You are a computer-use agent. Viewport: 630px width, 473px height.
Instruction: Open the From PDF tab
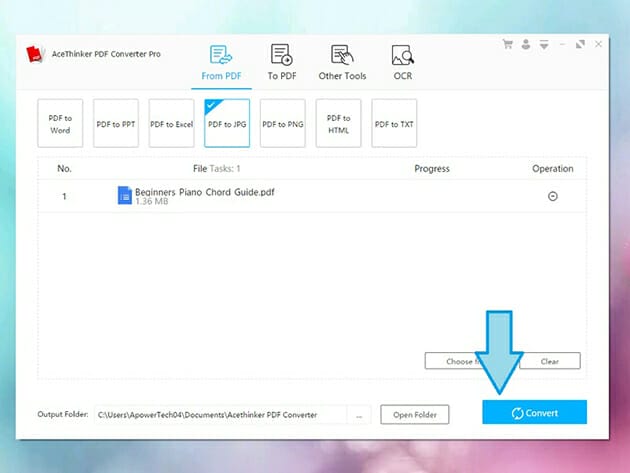[220, 62]
